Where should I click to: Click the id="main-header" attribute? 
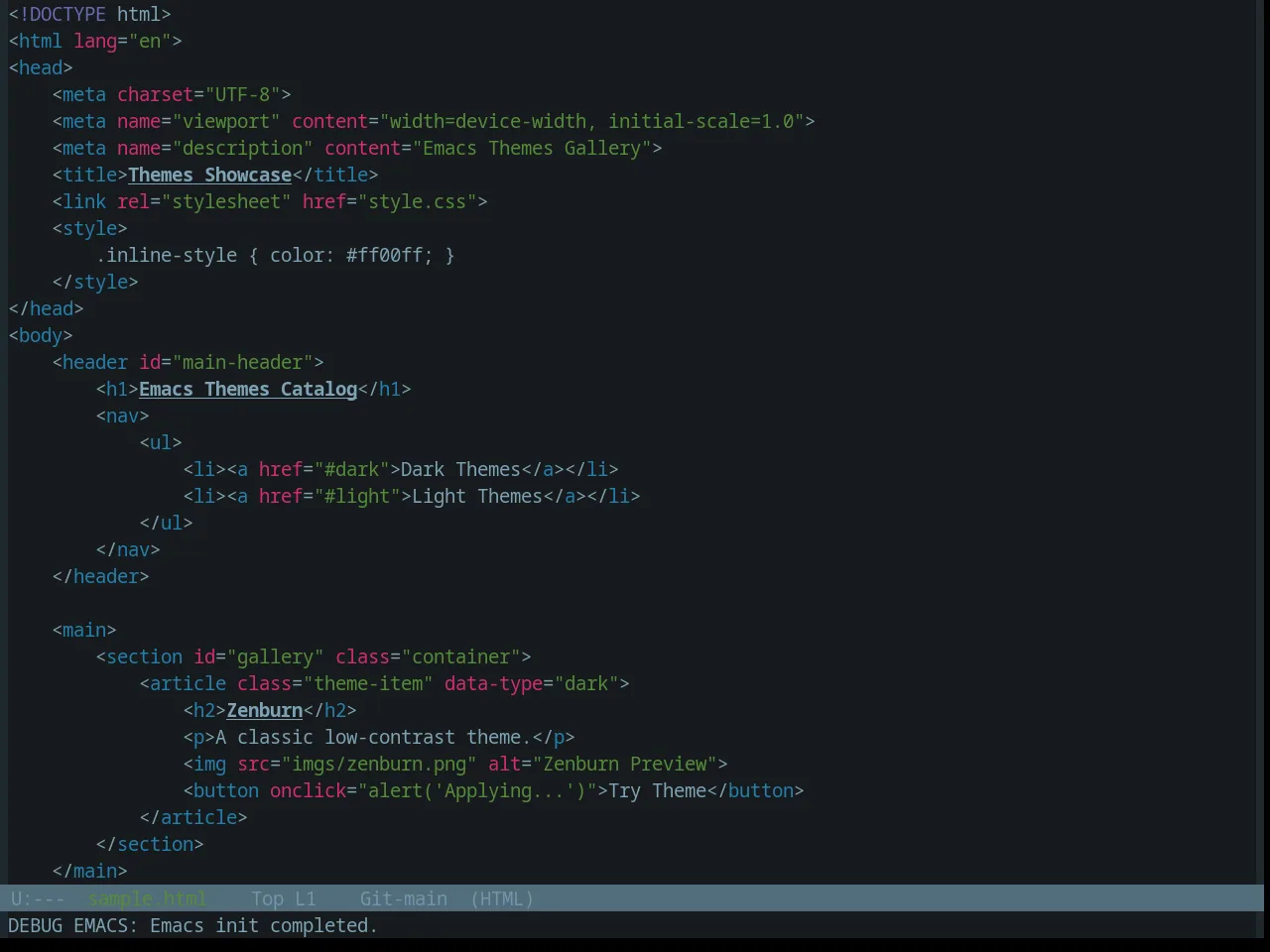pyautogui.click(x=225, y=362)
